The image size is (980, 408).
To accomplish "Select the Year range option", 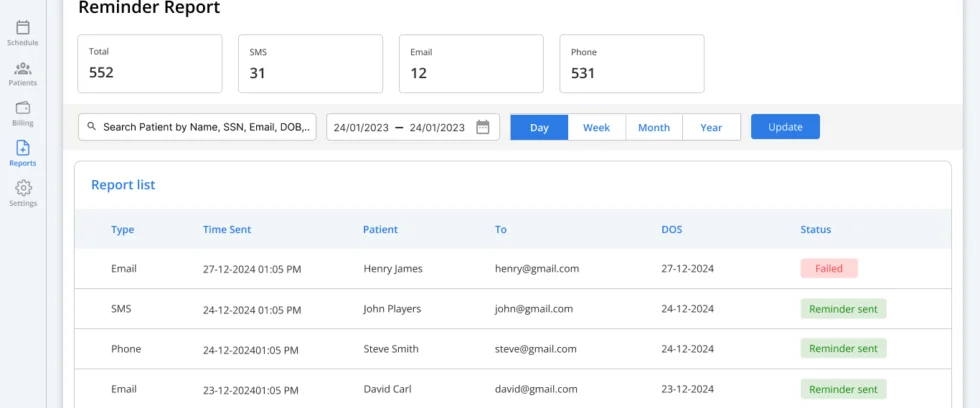I will (x=711, y=127).
